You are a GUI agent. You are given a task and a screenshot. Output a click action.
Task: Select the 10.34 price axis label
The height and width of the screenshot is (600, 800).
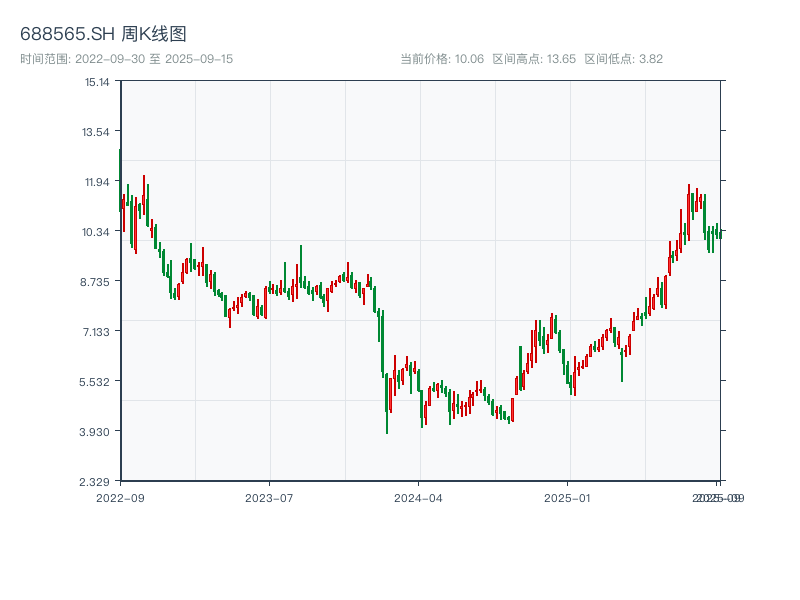(97, 231)
